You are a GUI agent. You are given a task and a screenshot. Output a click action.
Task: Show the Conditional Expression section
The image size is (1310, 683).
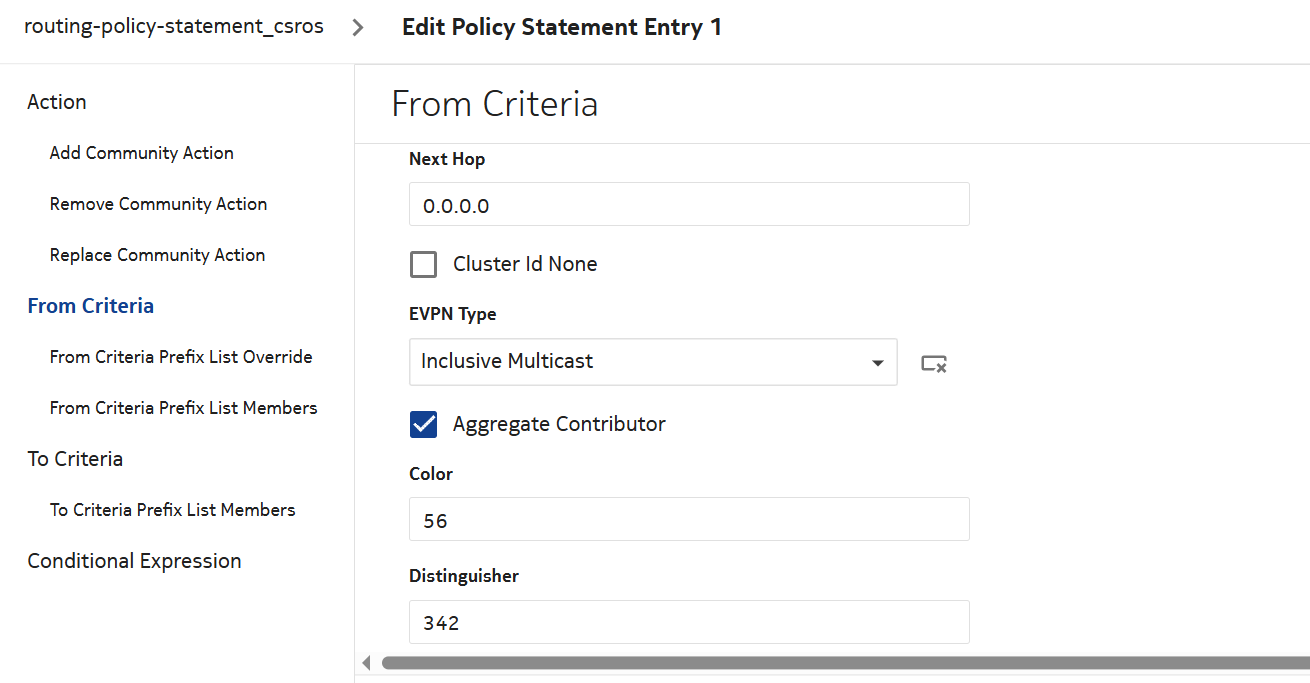click(134, 561)
